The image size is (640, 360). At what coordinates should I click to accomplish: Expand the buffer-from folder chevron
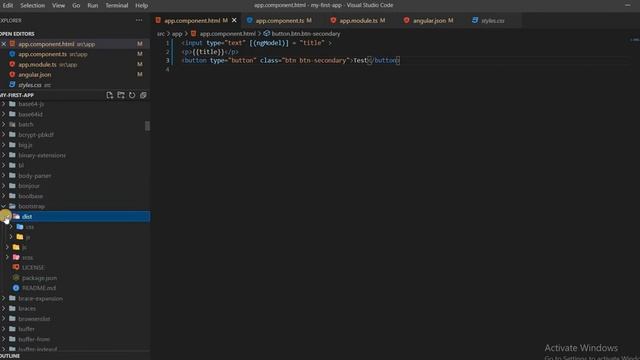pyautogui.click(x=4, y=339)
